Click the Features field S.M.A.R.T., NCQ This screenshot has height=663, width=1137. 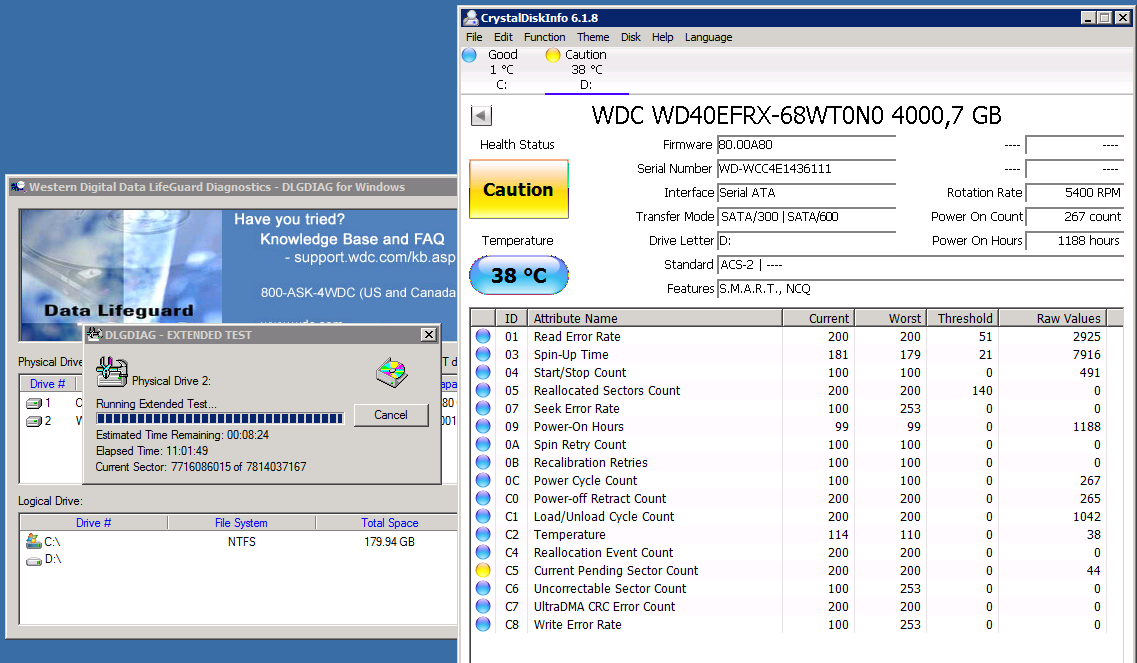pos(920,289)
